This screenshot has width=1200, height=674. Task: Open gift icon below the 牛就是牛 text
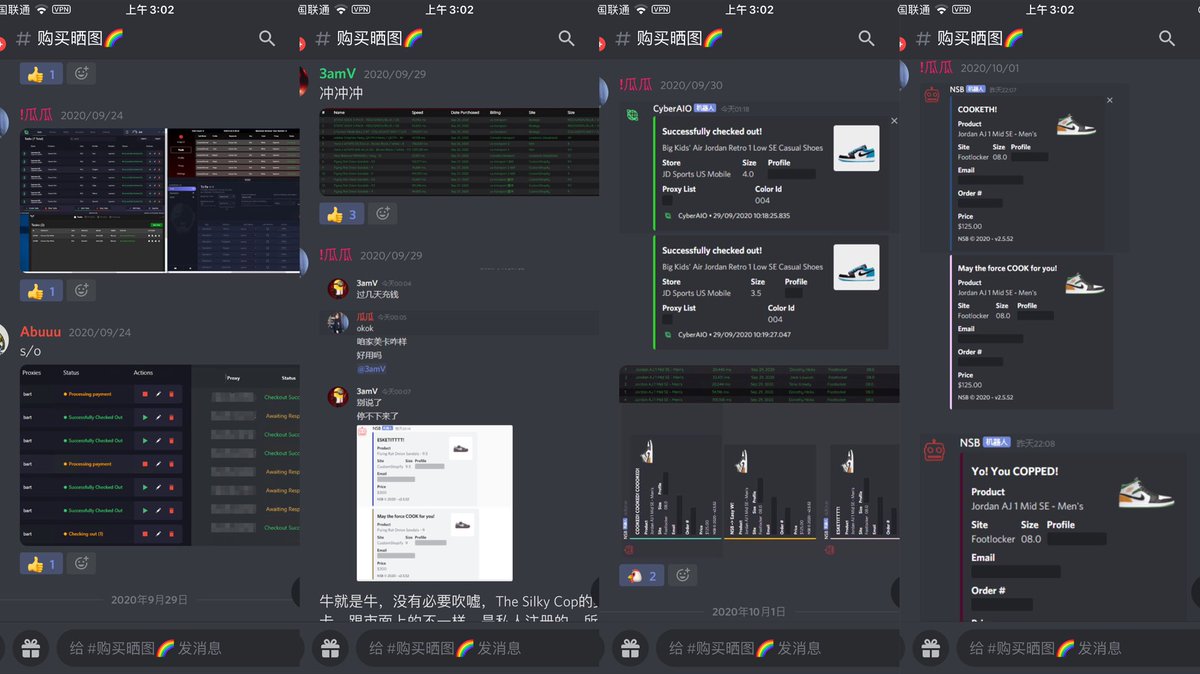pos(330,648)
